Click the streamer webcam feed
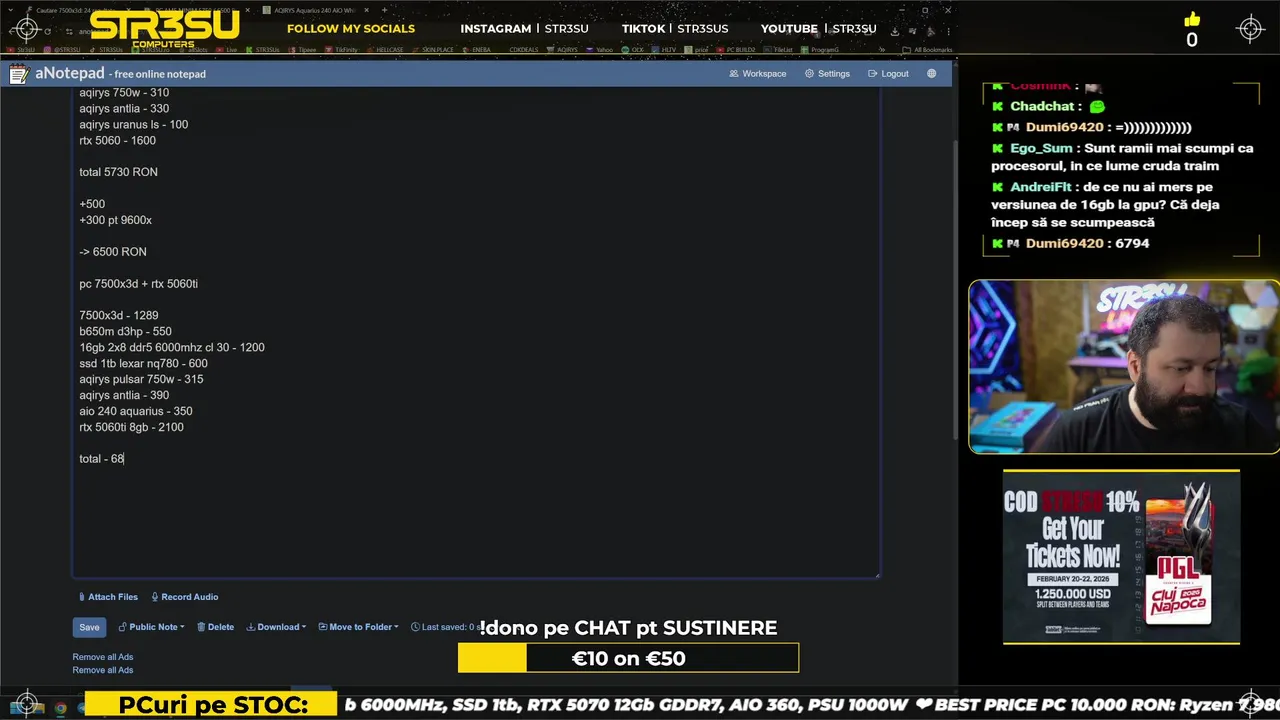The width and height of the screenshot is (1280, 720). (x=1124, y=366)
